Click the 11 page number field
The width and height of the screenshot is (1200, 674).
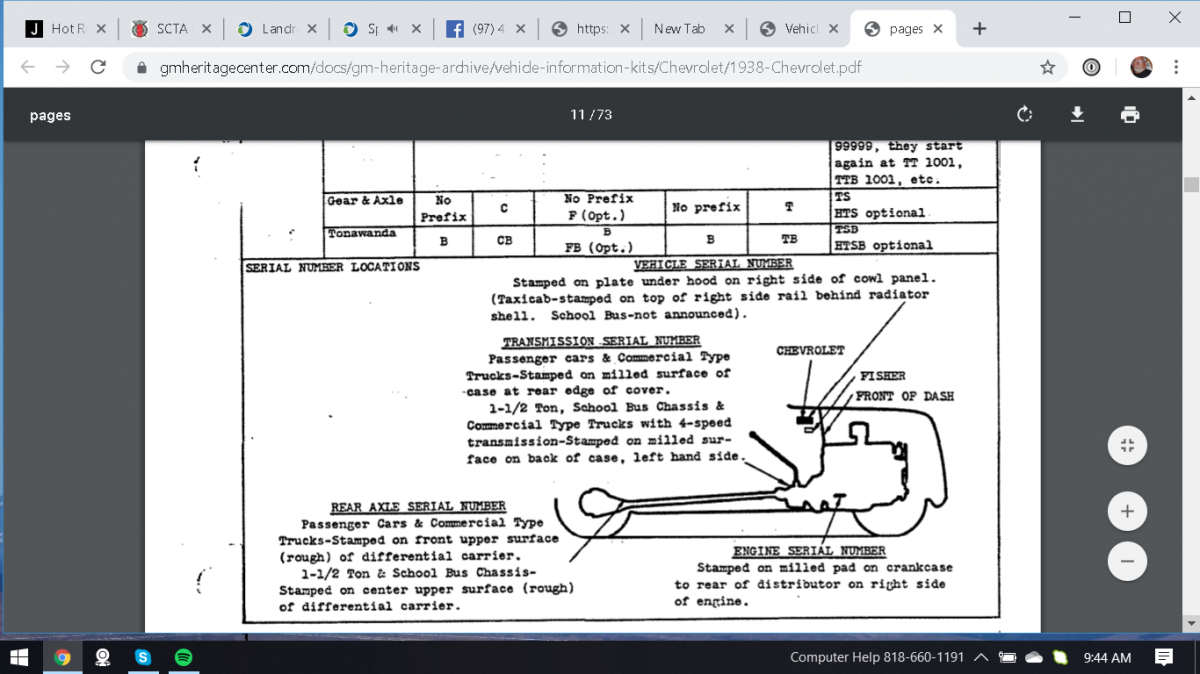tap(577, 115)
